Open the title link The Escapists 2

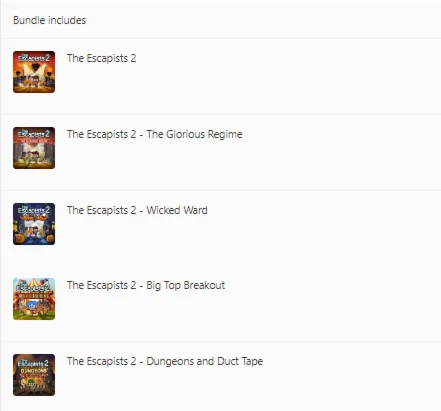coord(101,58)
